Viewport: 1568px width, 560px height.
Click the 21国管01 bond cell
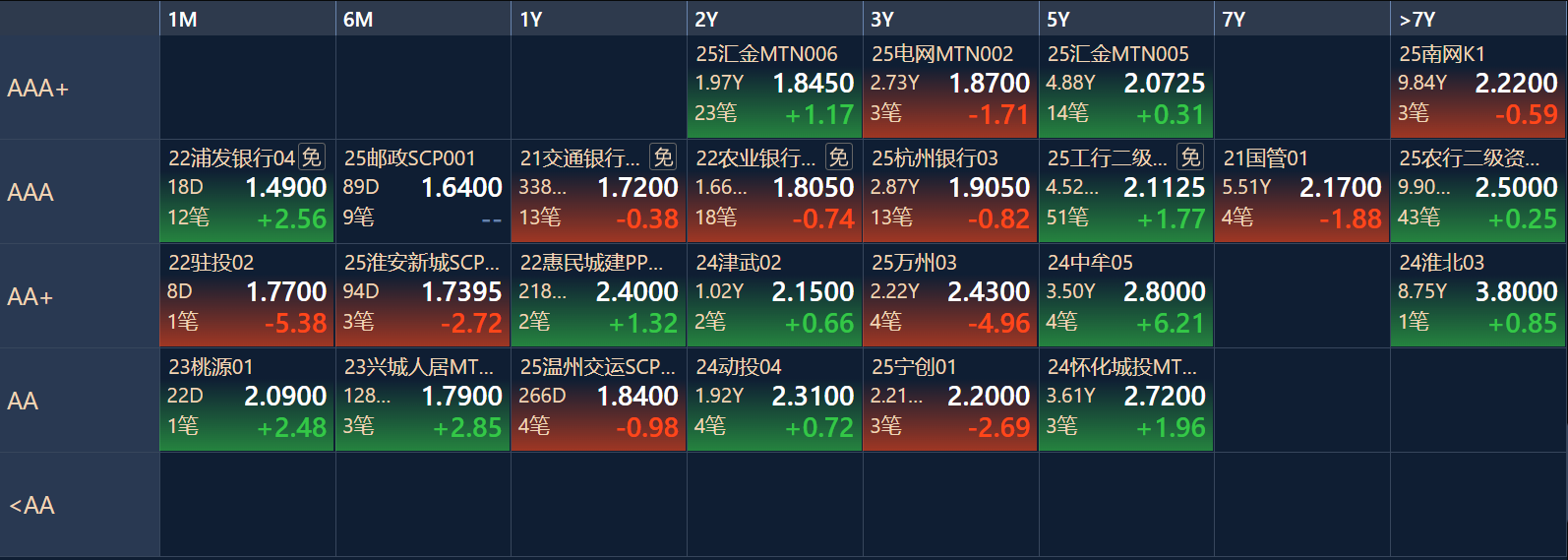(1301, 192)
